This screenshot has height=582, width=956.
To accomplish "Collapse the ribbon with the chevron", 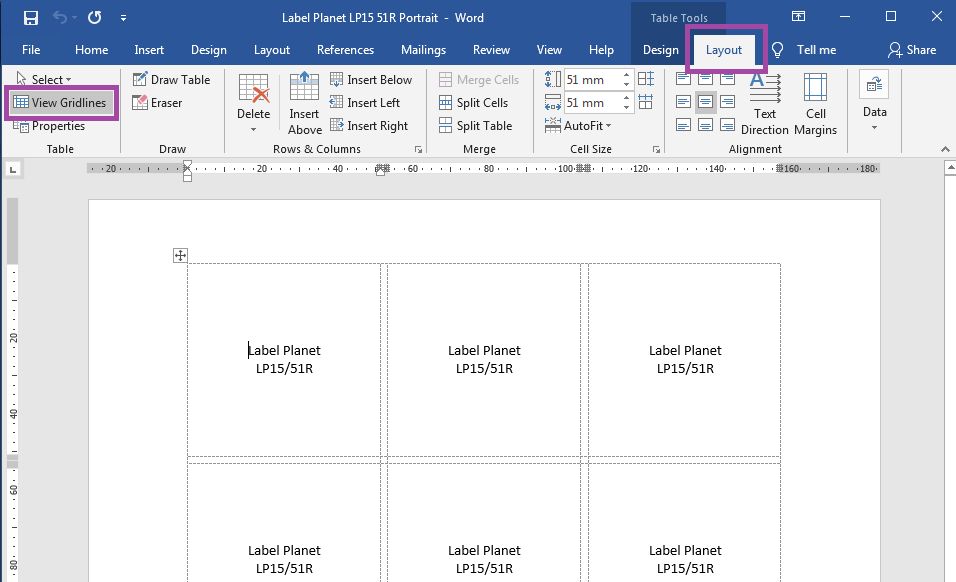I will (945, 149).
